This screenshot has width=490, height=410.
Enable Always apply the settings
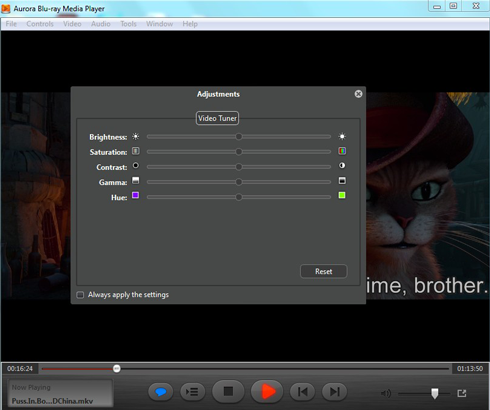[x=80, y=295]
